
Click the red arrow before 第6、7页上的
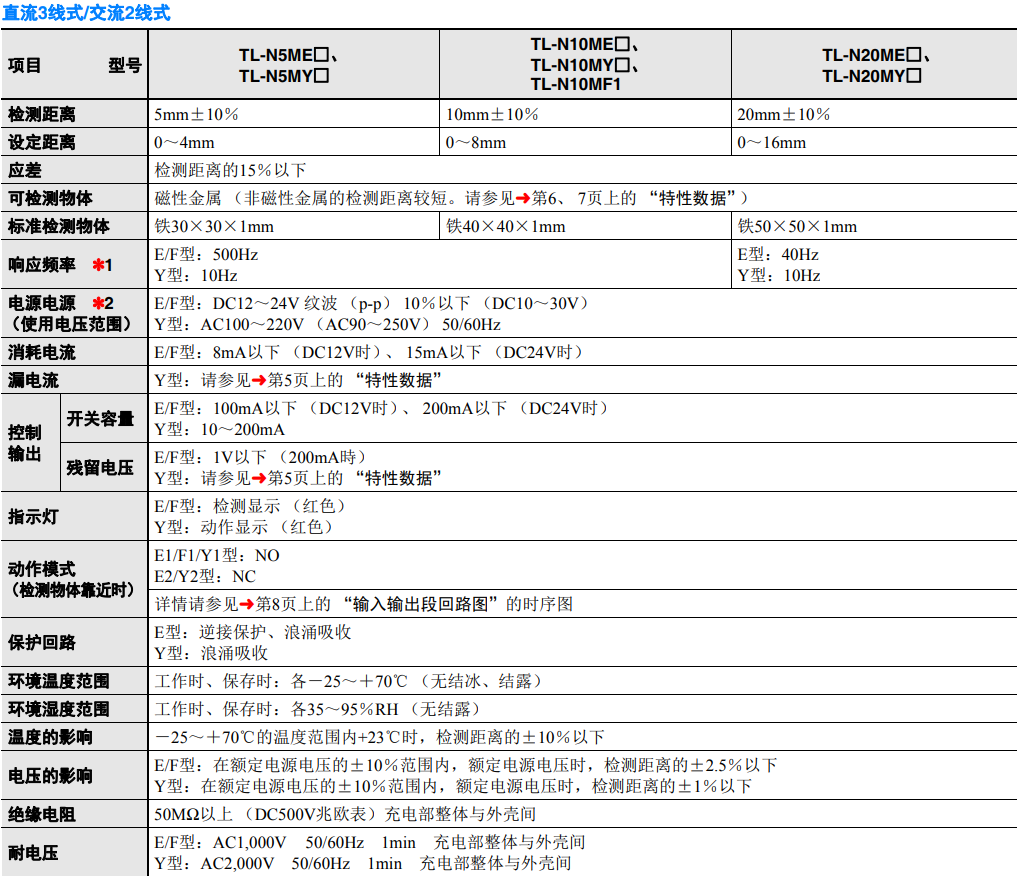click(523, 199)
